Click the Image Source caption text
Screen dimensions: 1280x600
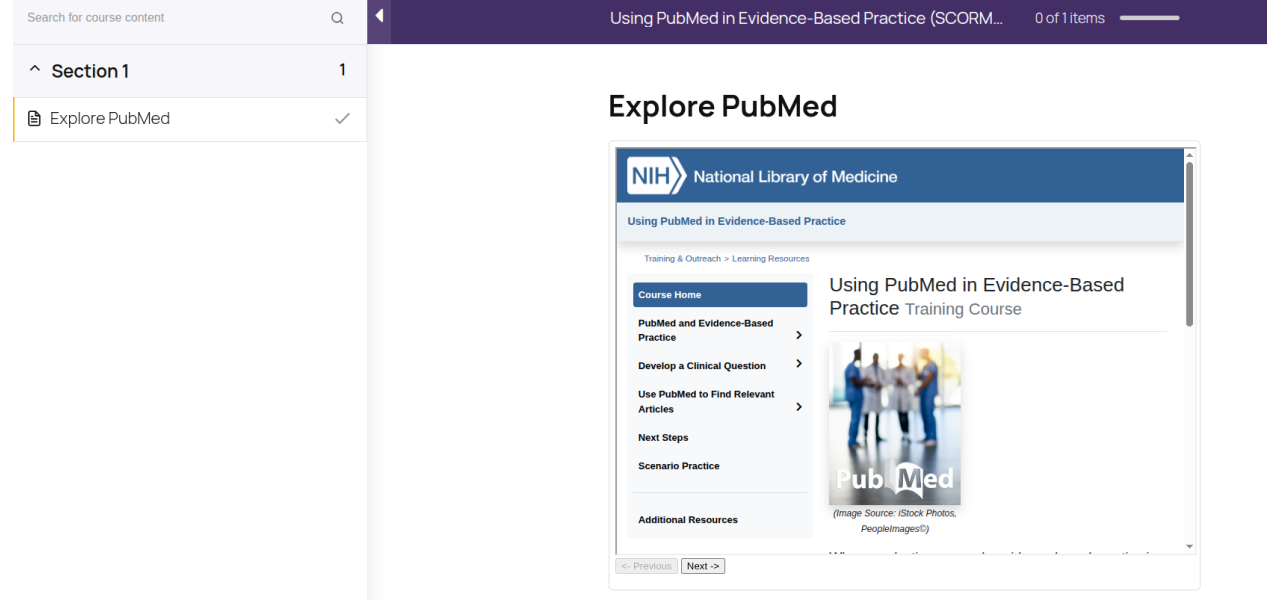point(895,521)
